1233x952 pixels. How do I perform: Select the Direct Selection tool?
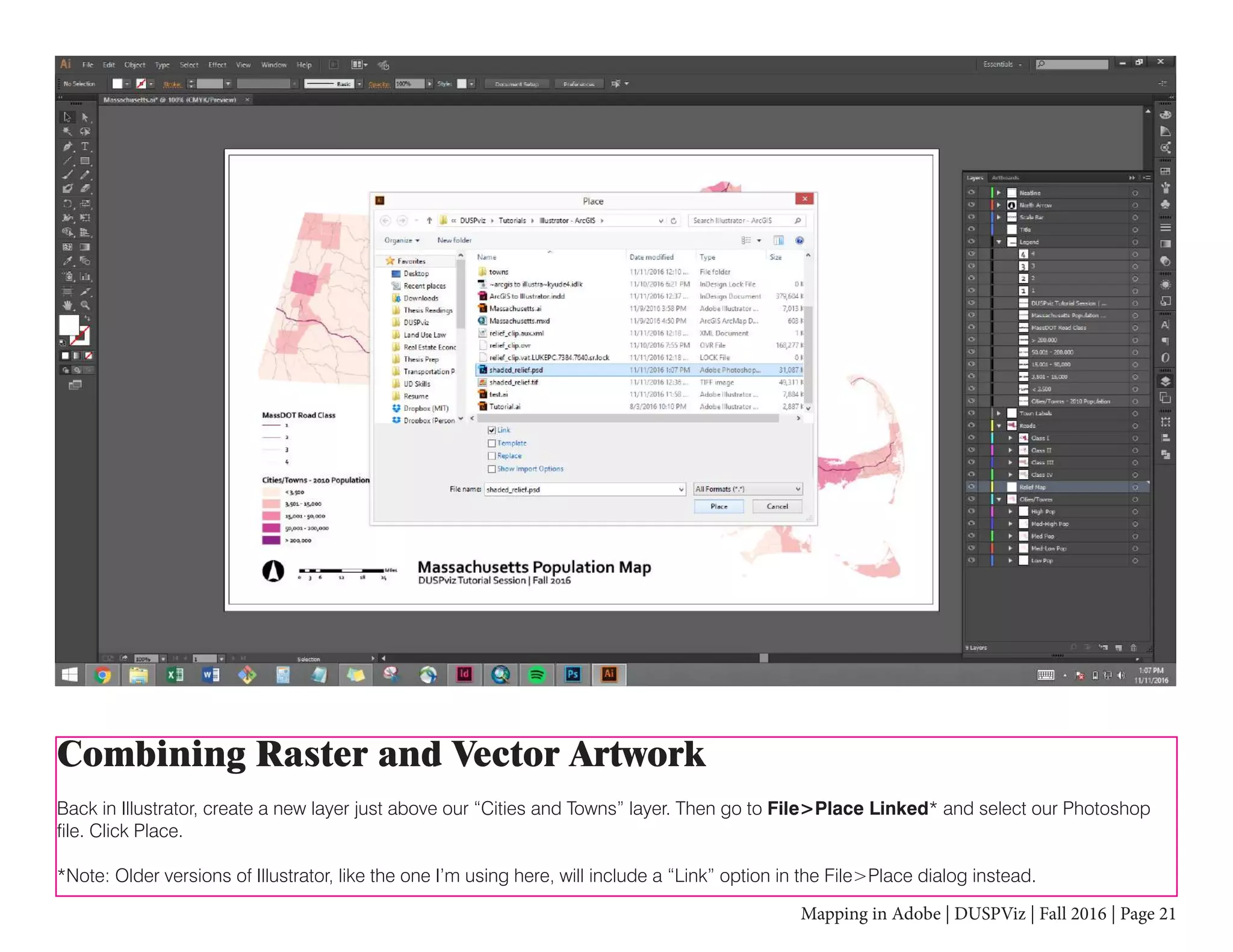[x=85, y=117]
